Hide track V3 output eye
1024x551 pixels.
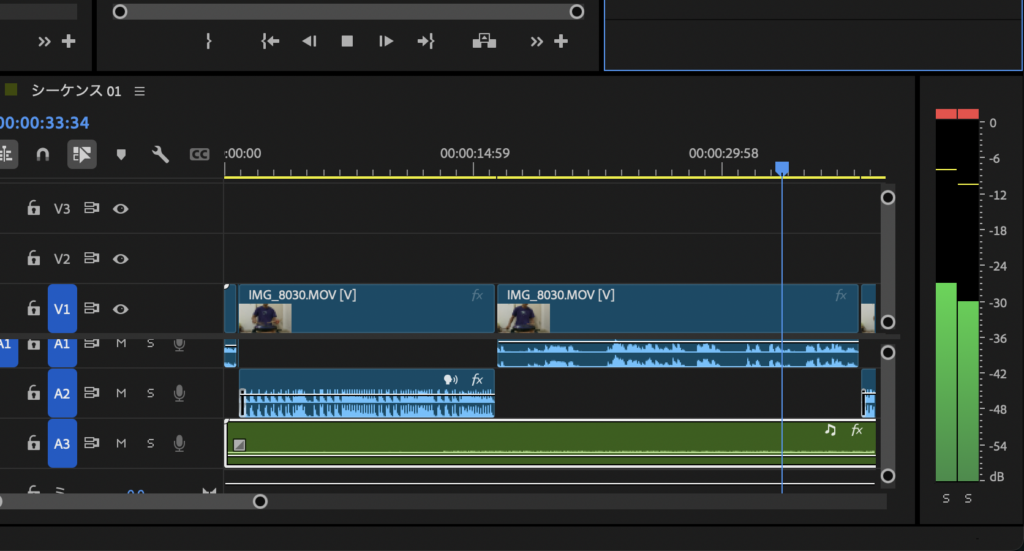click(120, 209)
